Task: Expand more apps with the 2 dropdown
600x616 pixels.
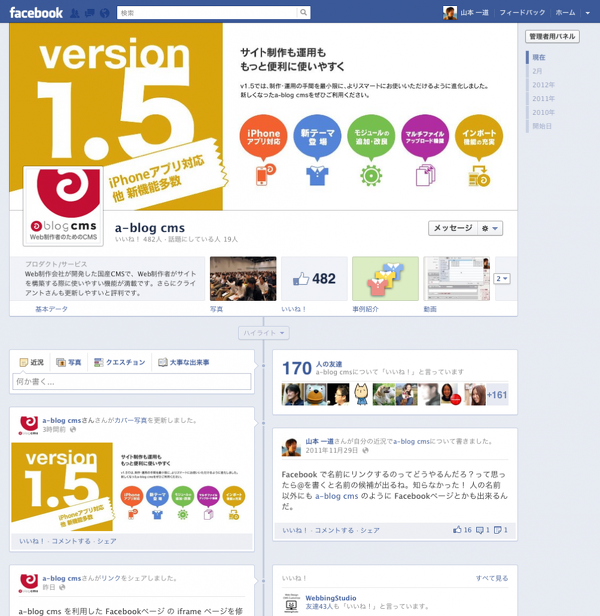Action: 502,279
